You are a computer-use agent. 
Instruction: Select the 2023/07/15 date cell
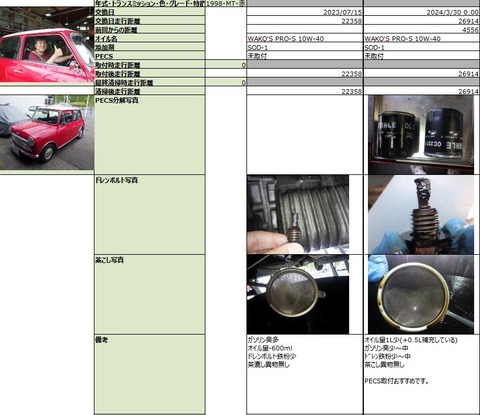(x=305, y=12)
